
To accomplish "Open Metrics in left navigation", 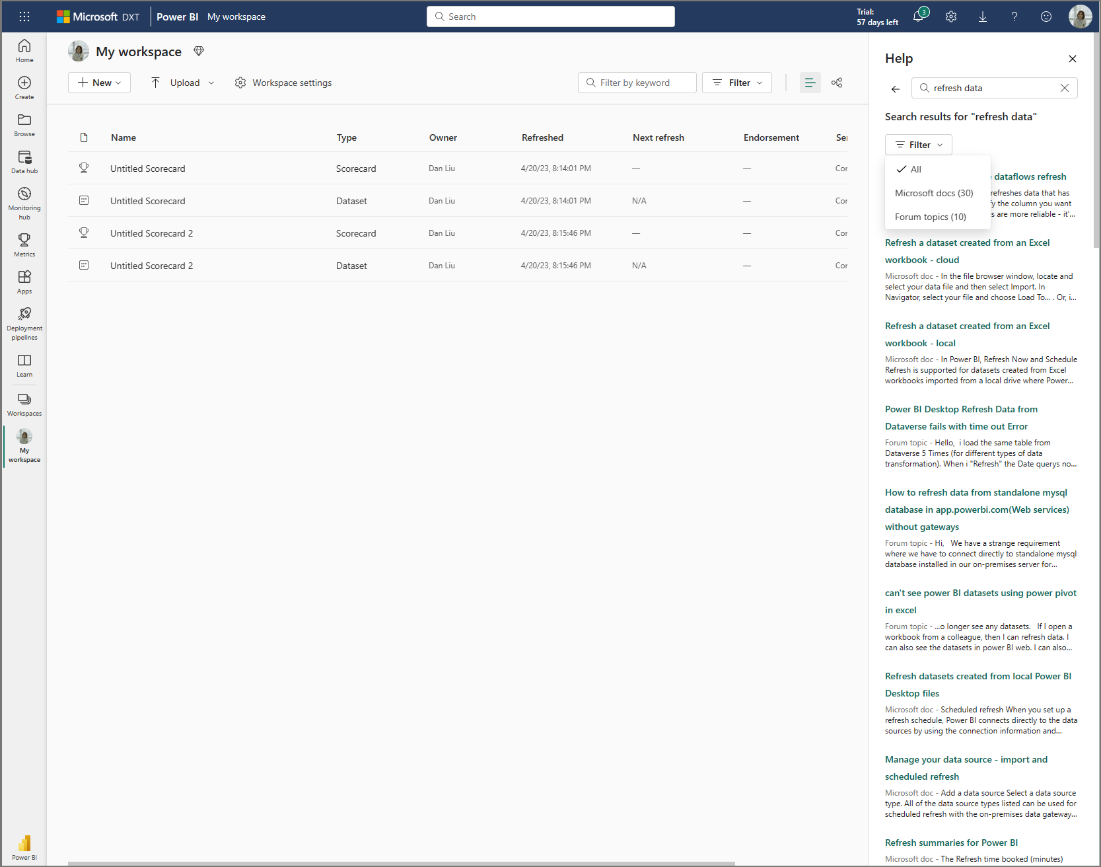I will [x=24, y=245].
